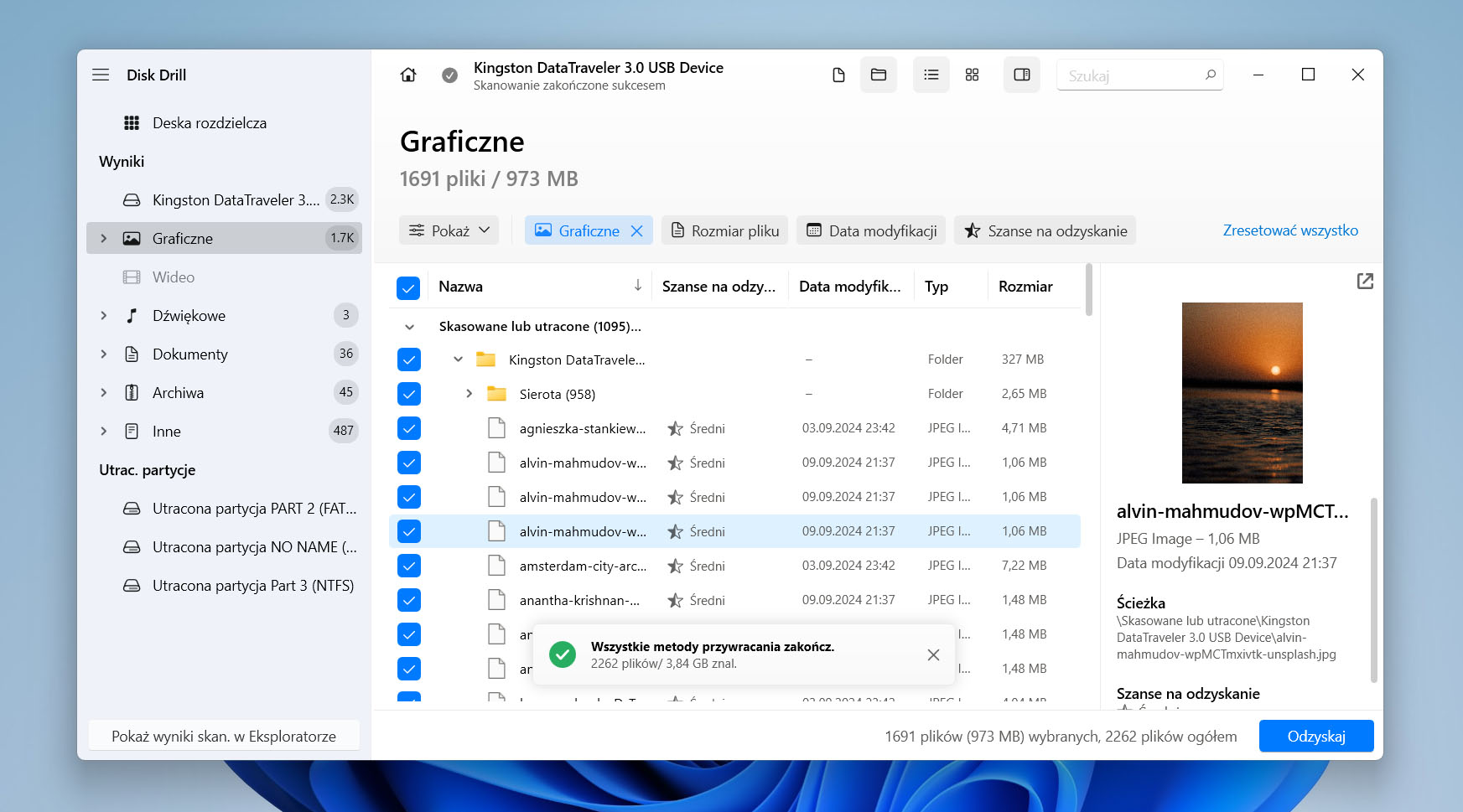The image size is (1463, 812).
Task: Sort by the Rozmiar column header
Action: [1025, 287]
